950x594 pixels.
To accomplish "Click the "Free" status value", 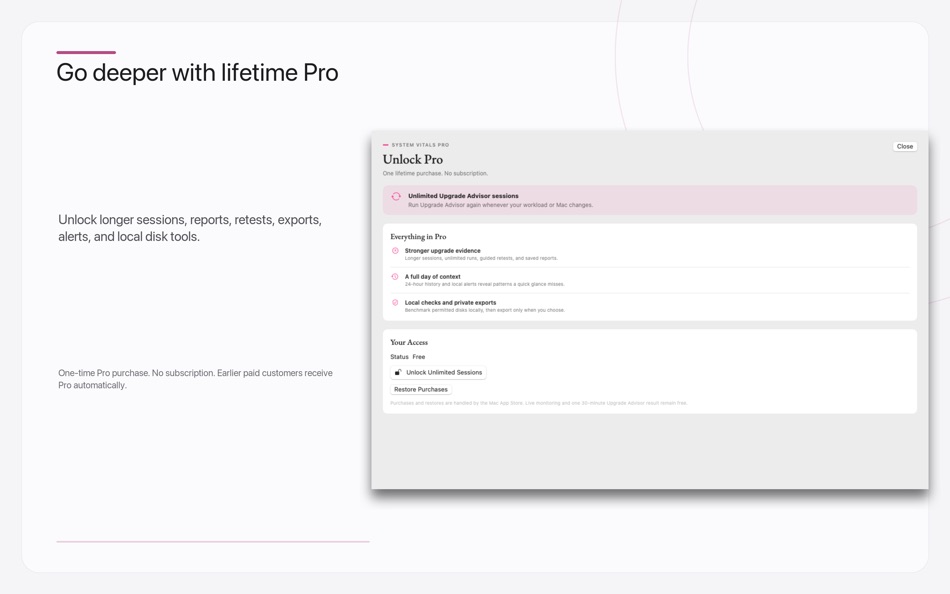I will click(419, 357).
